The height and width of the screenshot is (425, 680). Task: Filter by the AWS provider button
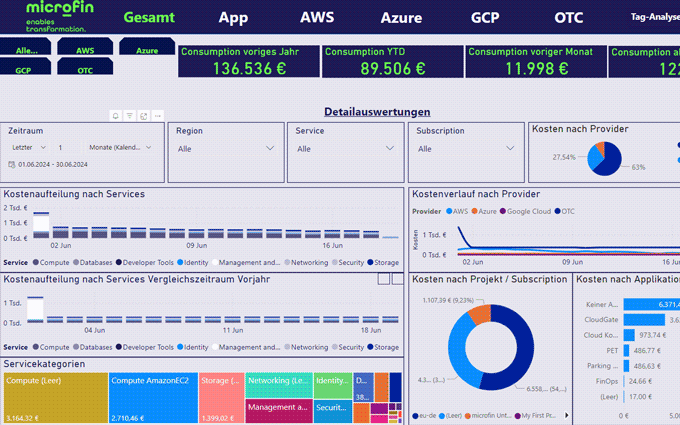[x=85, y=47]
